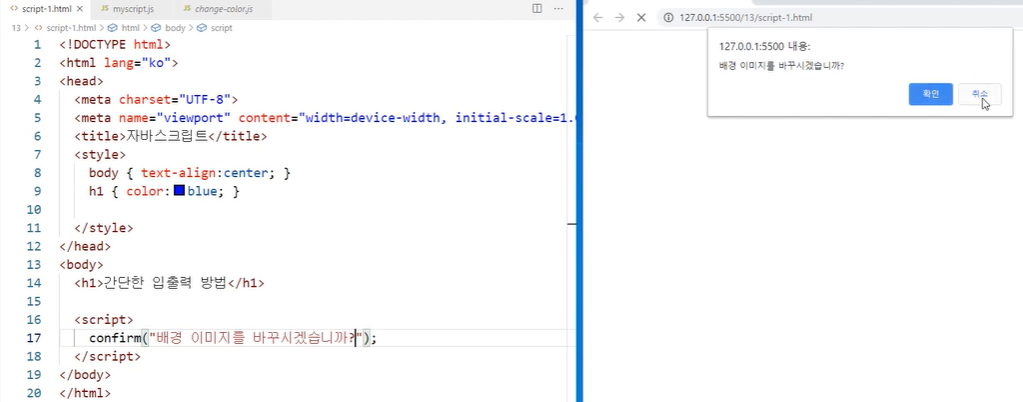Close the script-1.html editor tab
Screen dimensions: 1023x402
coord(80,9)
